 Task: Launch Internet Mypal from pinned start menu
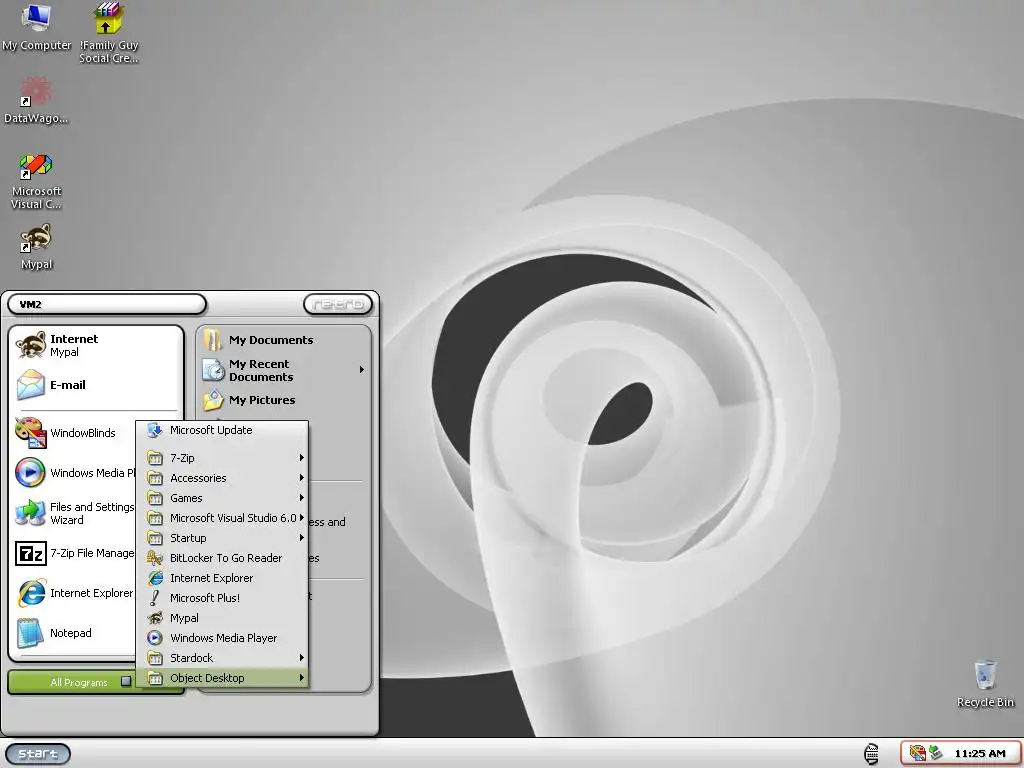click(x=95, y=345)
